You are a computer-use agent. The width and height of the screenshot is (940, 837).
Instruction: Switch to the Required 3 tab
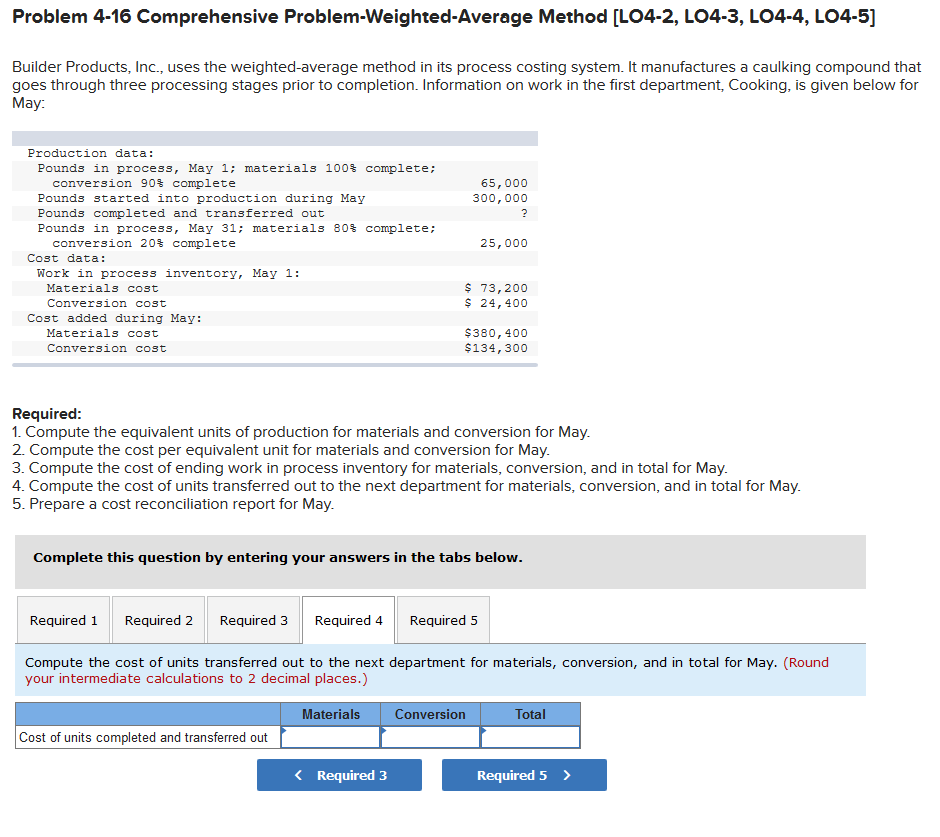(254, 620)
